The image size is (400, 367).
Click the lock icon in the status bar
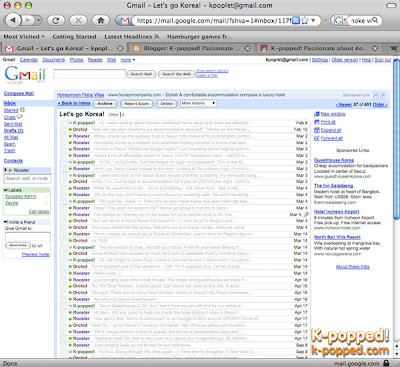[x=386, y=363]
